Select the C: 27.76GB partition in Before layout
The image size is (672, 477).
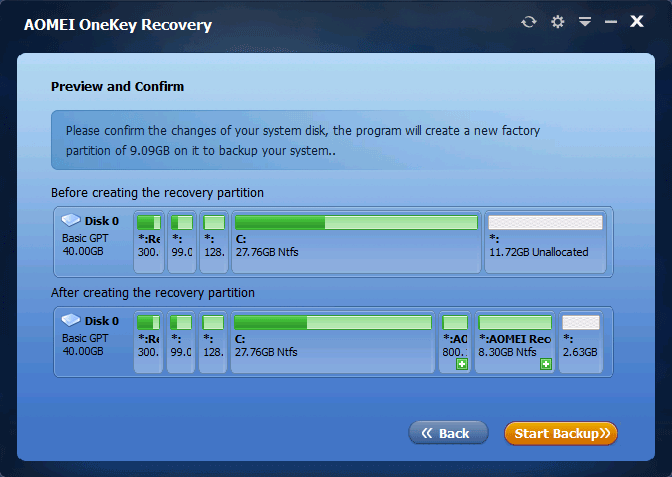(x=356, y=242)
